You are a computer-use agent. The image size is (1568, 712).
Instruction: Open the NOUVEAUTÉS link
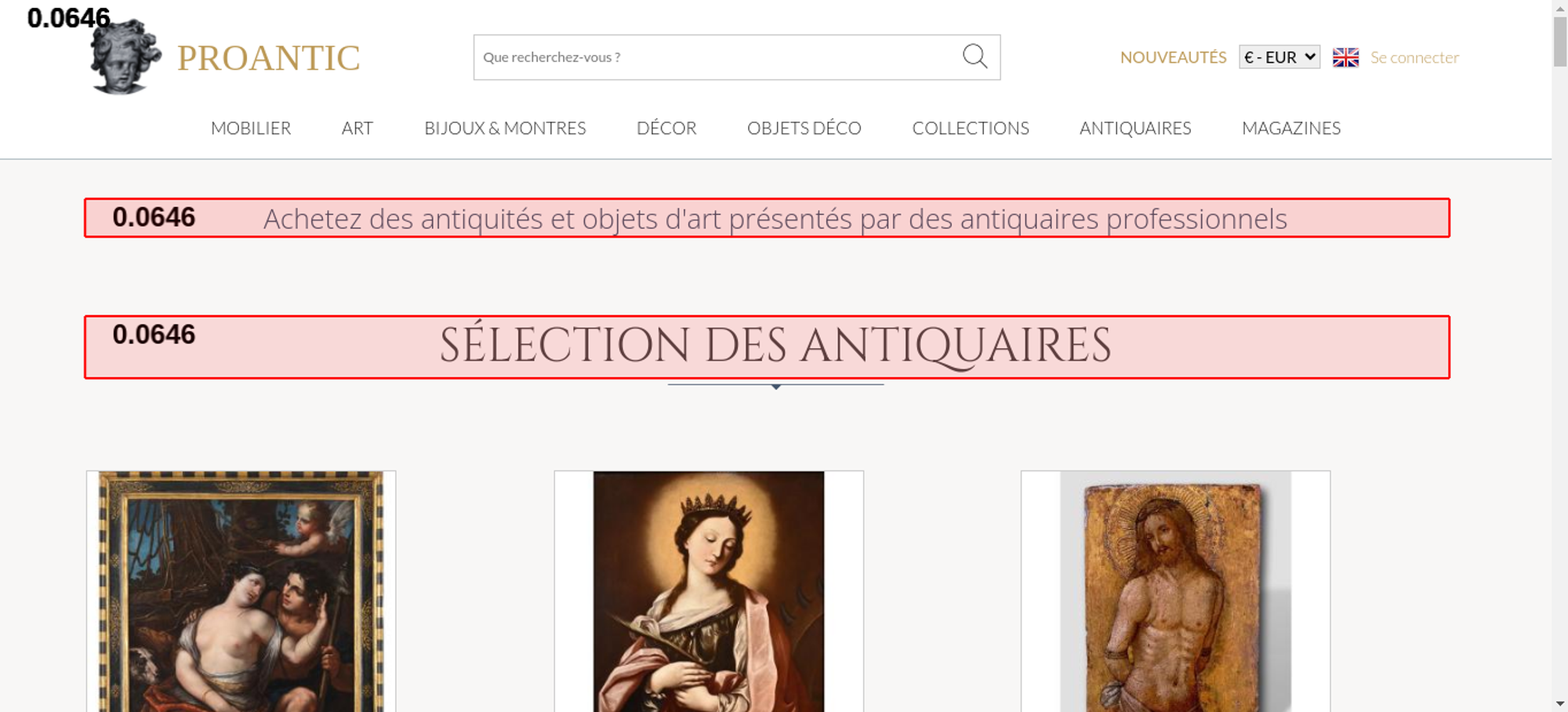1173,57
